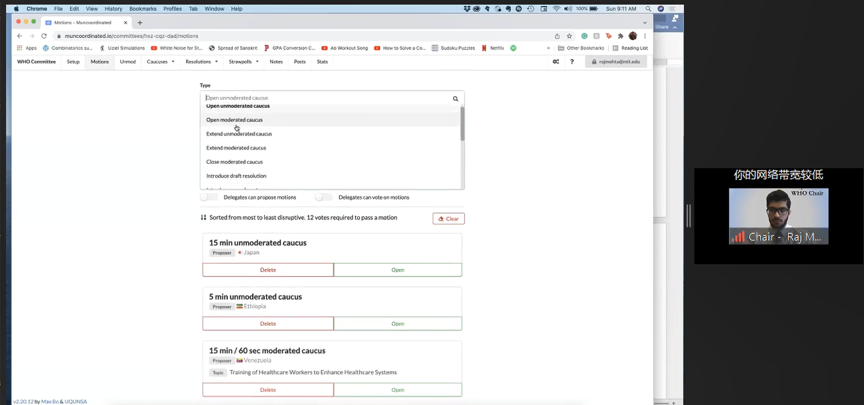Open the Apps grid bookmark

click(27, 48)
